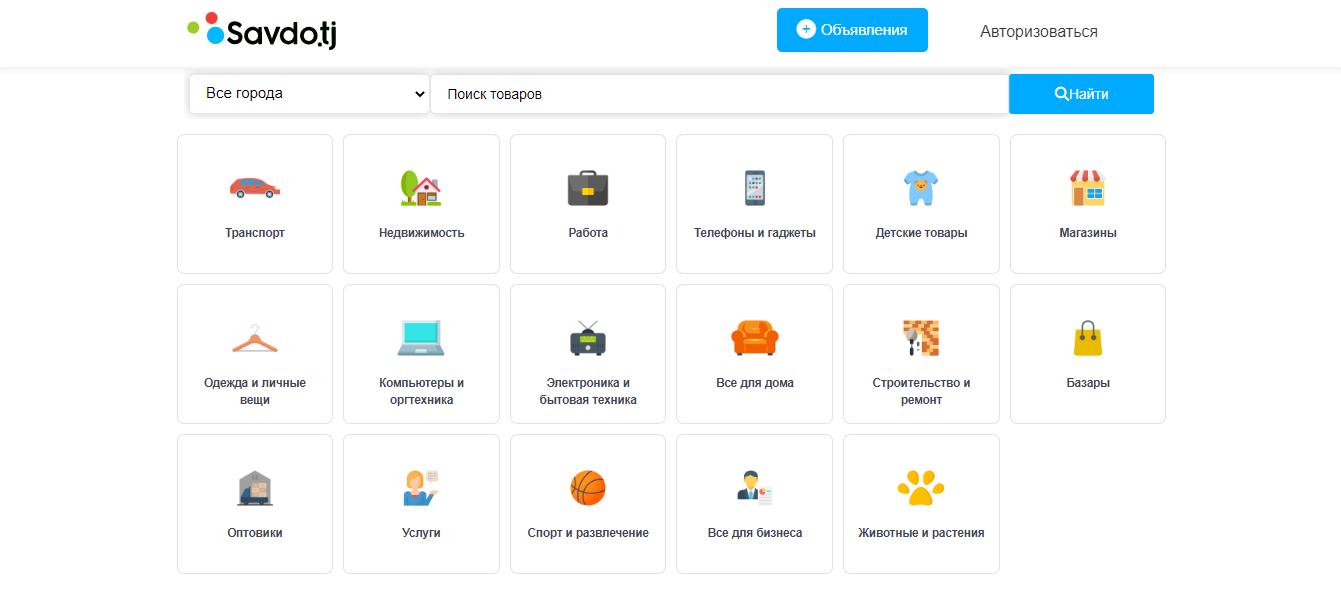Click the TV icon for Электроника и бытовая техника
This screenshot has height=609, width=1341.
(587, 337)
